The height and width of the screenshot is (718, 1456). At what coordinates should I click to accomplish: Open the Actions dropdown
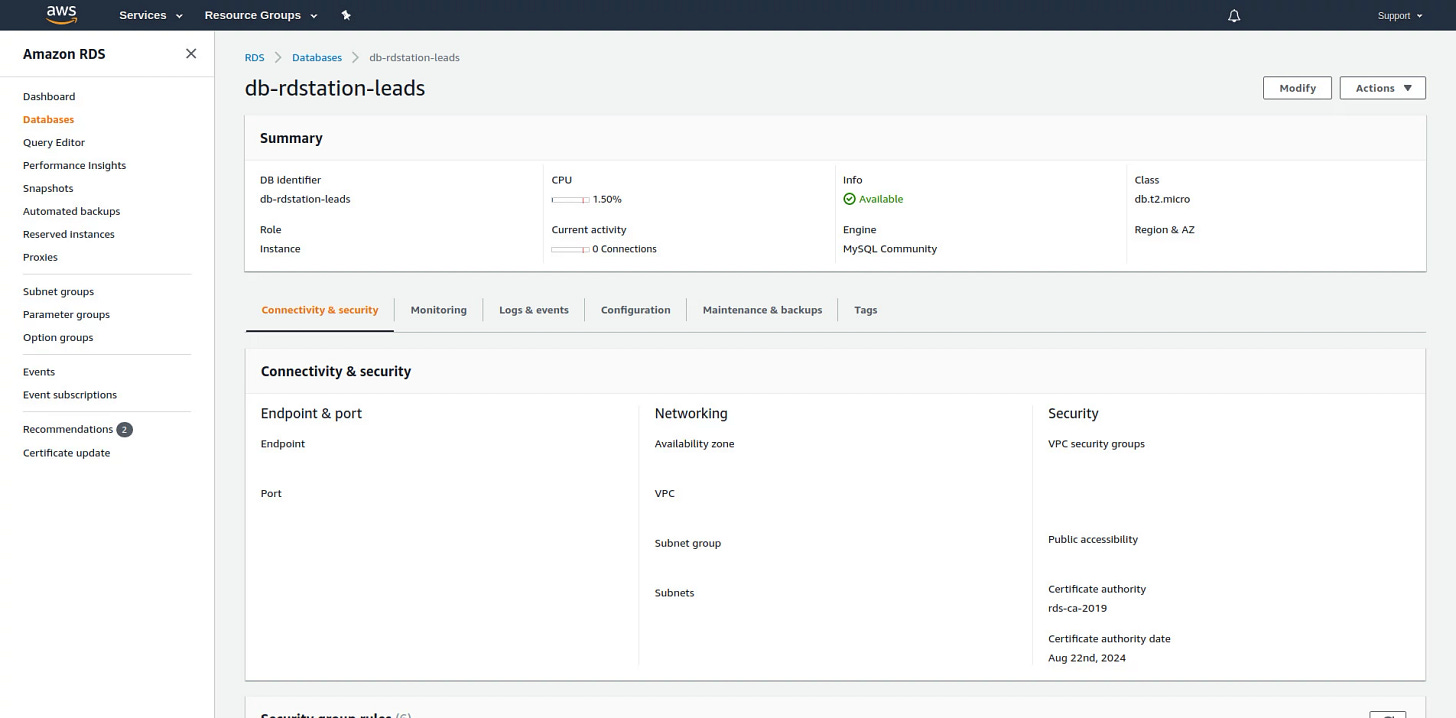coord(1382,87)
